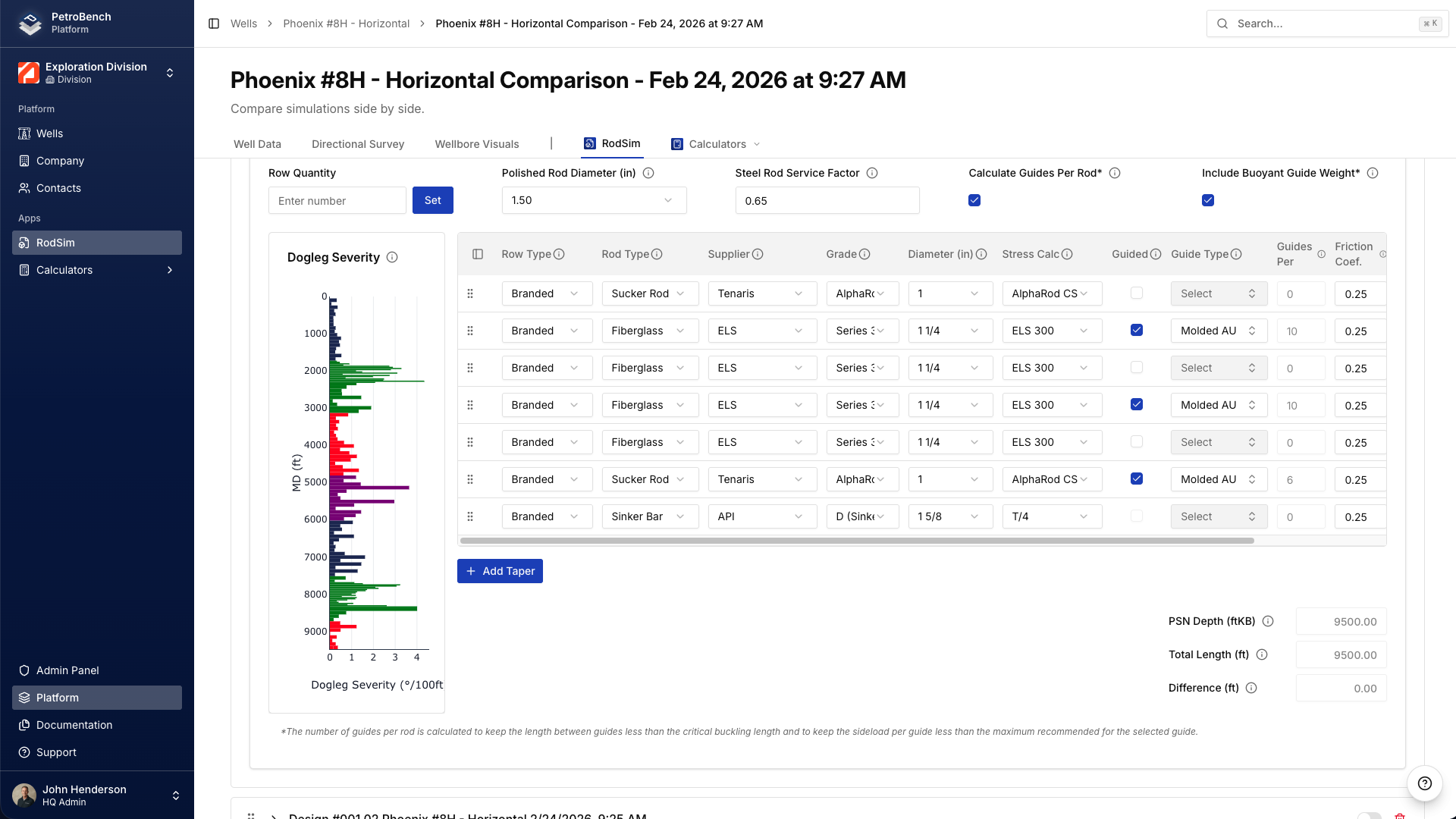
Task: Select the Wells icon in the sidebar
Action: coord(25,133)
